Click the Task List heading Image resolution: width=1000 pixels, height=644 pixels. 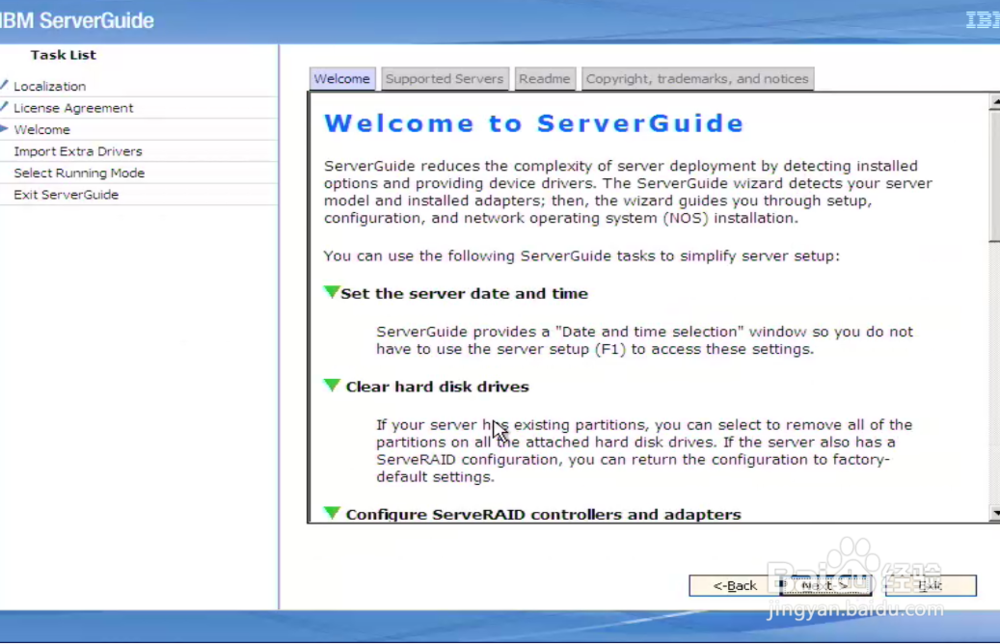[63, 55]
